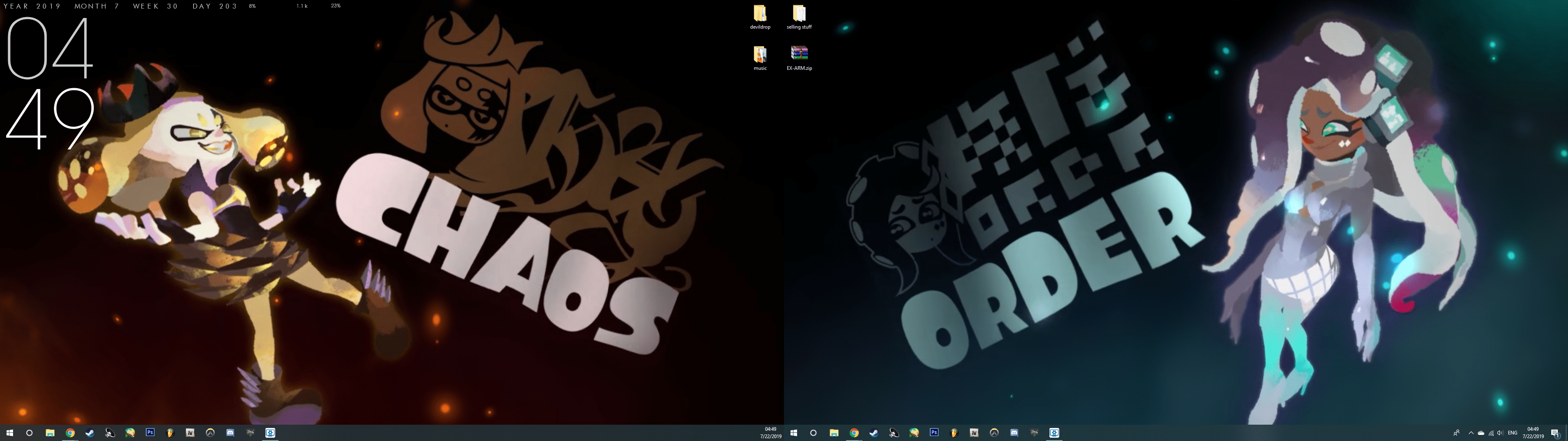Open Discord from the right taskbar
The height and width of the screenshot is (441, 1568).
coord(1014,433)
